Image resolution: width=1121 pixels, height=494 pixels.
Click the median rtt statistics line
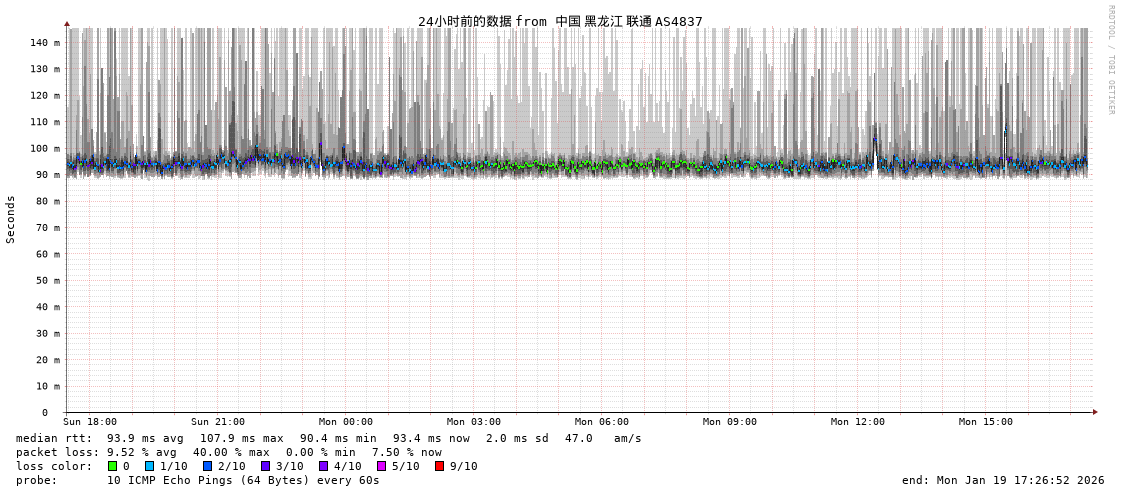pos(328,438)
